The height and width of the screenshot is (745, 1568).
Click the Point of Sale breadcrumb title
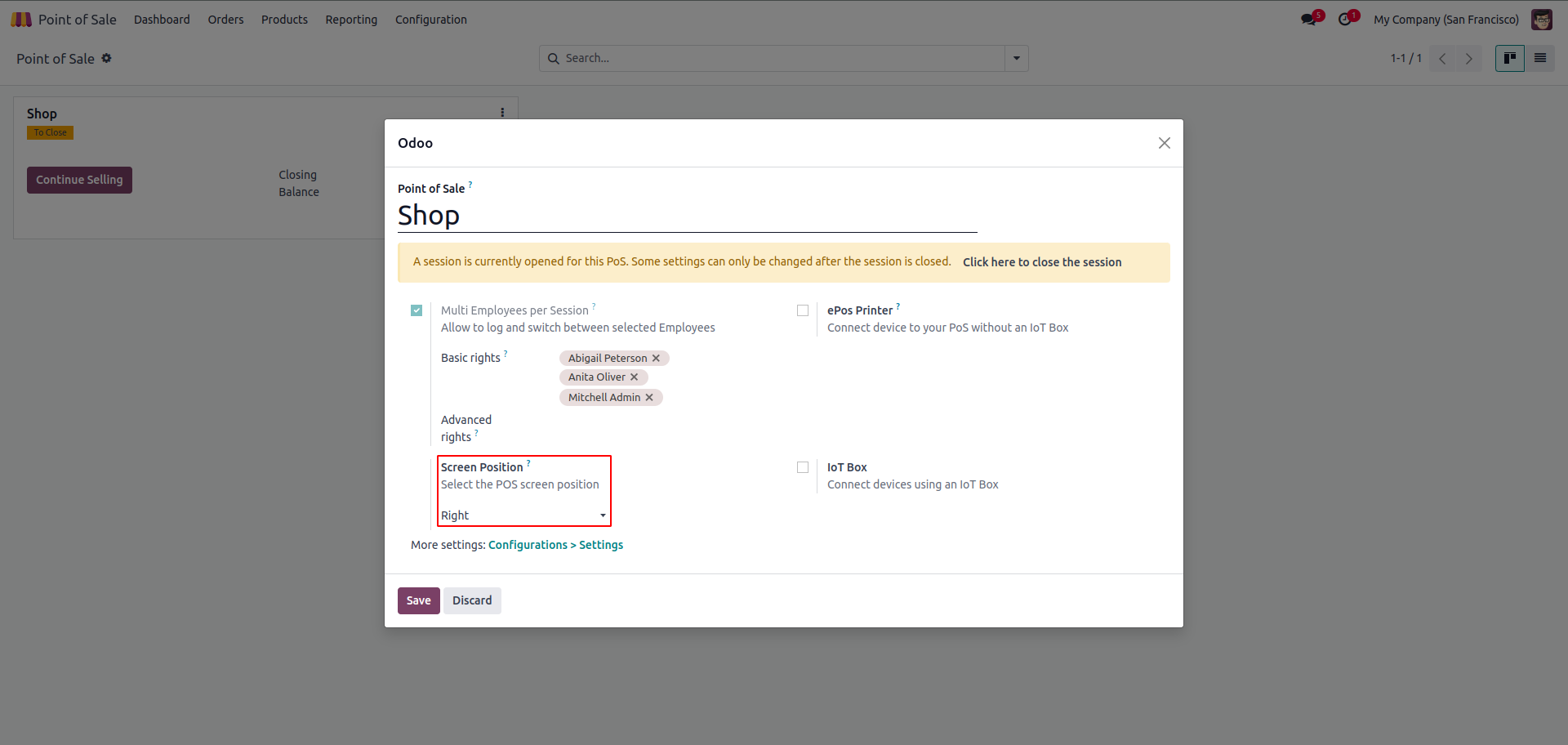click(56, 59)
